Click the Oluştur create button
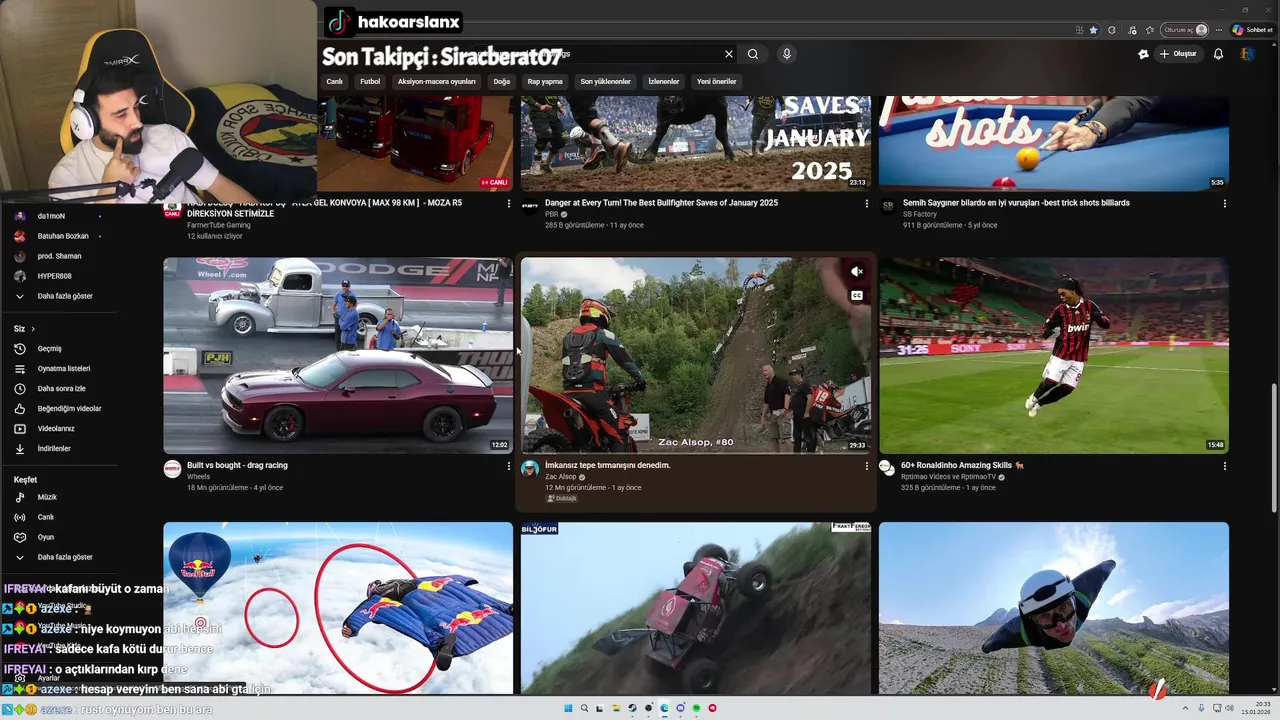1280x720 pixels. pyautogui.click(x=1179, y=54)
